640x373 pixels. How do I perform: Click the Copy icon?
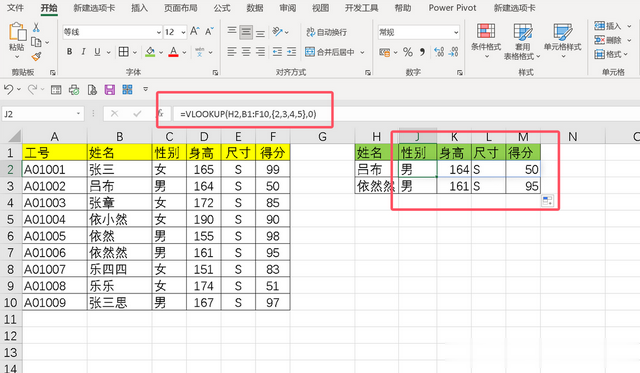[36, 42]
